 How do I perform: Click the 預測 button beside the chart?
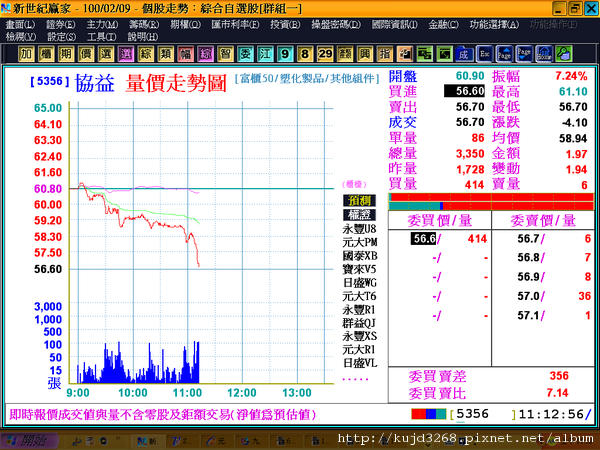(359, 201)
